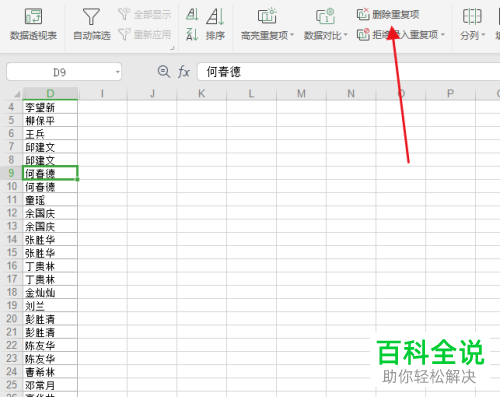This screenshot has width=500, height=397.
Task: Select 何春德 cell in row 10
Action: tap(50, 186)
